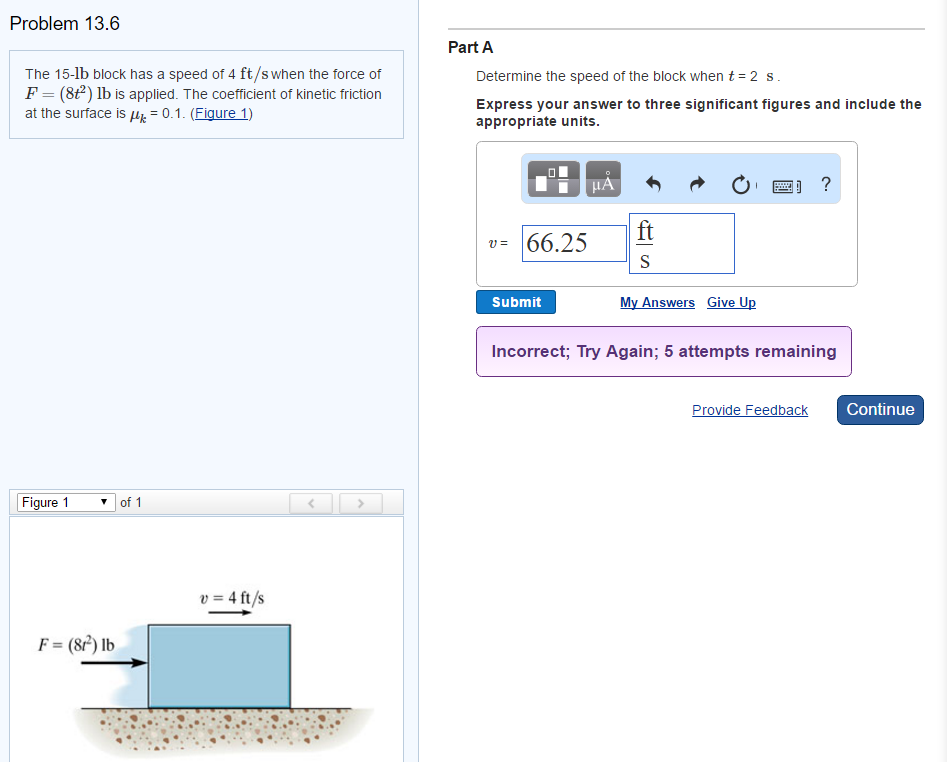
Task: Open the units symbols (µÅ) menu
Action: (603, 180)
